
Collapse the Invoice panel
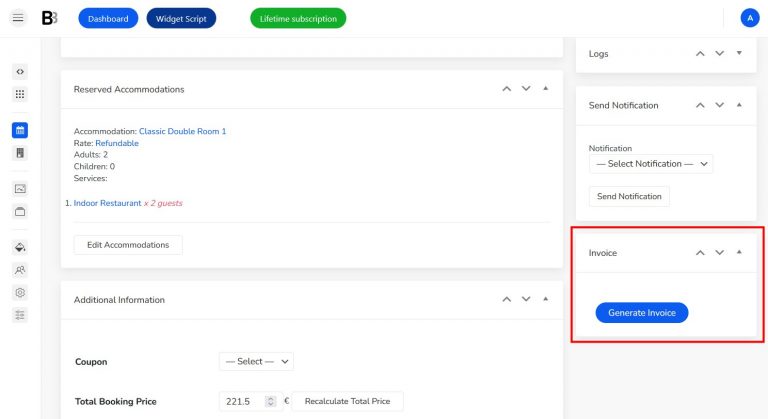click(739, 253)
